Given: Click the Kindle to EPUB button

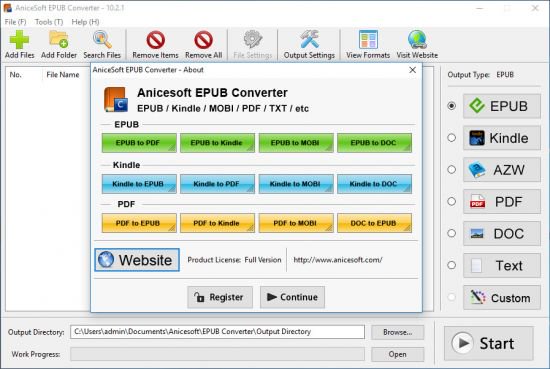Looking at the screenshot, I should pyautogui.click(x=139, y=184).
